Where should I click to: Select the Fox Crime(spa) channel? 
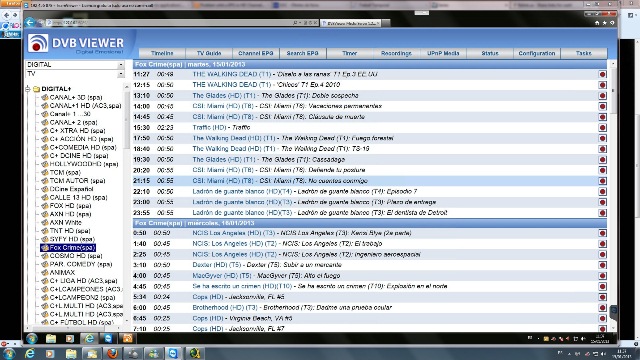pyautogui.click(x=72, y=247)
